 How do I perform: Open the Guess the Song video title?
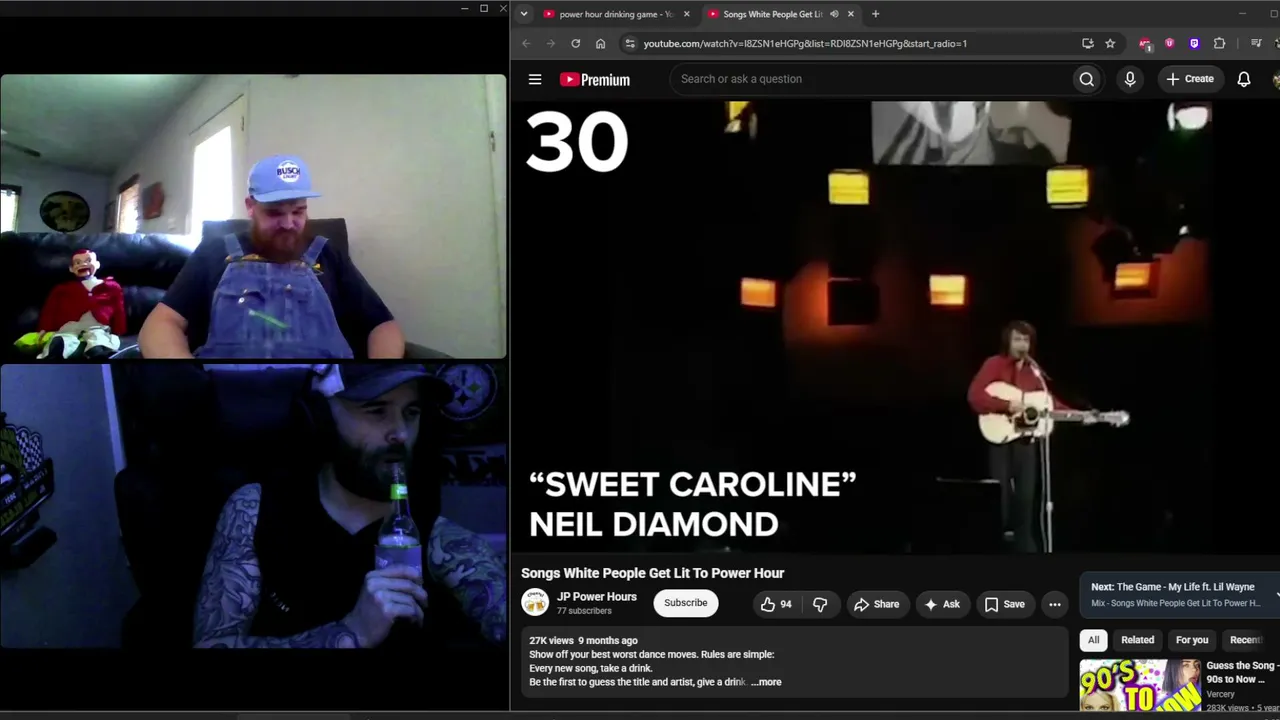click(1242, 672)
